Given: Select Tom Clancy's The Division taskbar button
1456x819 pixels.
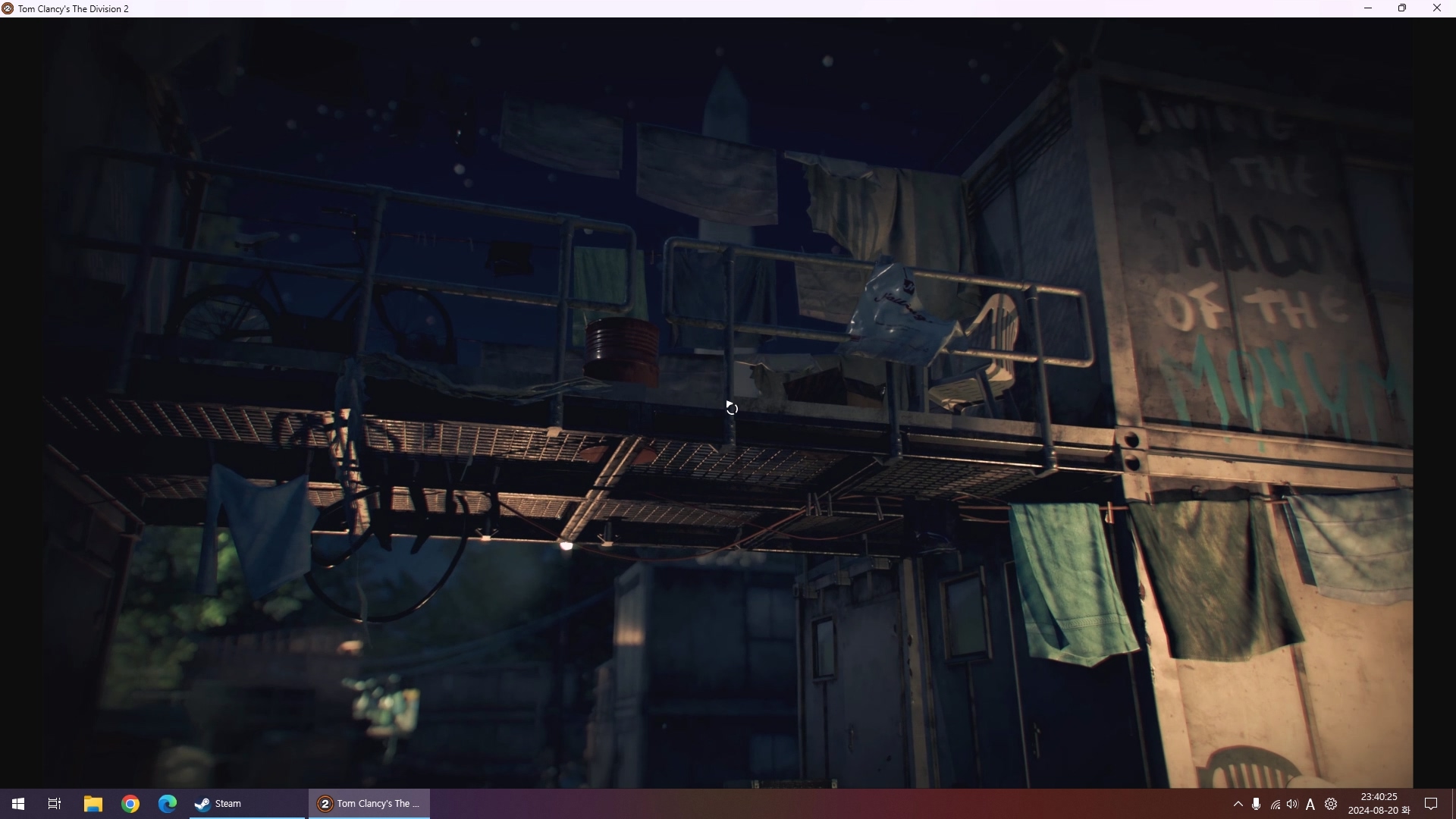Looking at the screenshot, I should [x=369, y=804].
